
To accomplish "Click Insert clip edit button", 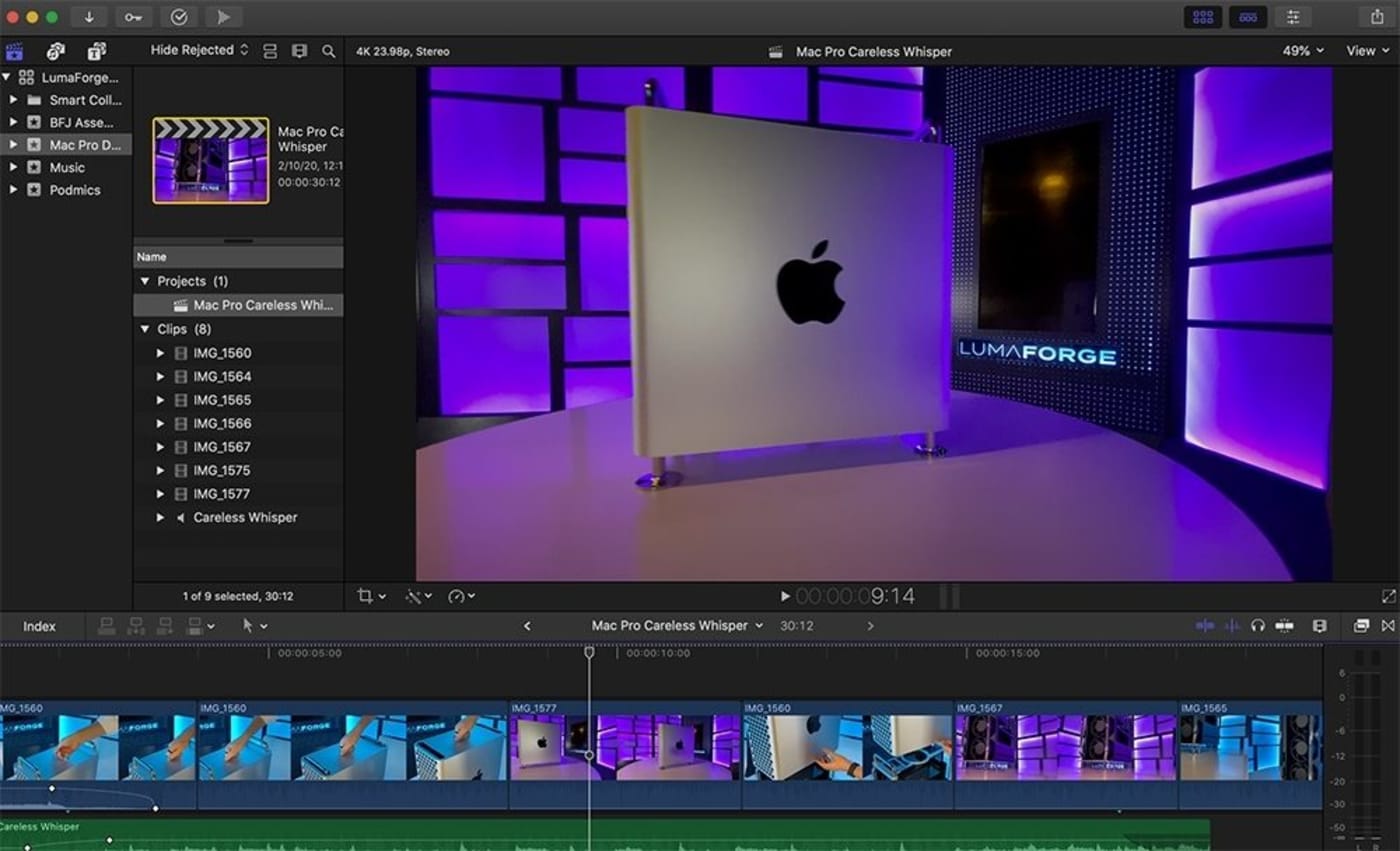I will pyautogui.click(x=136, y=626).
